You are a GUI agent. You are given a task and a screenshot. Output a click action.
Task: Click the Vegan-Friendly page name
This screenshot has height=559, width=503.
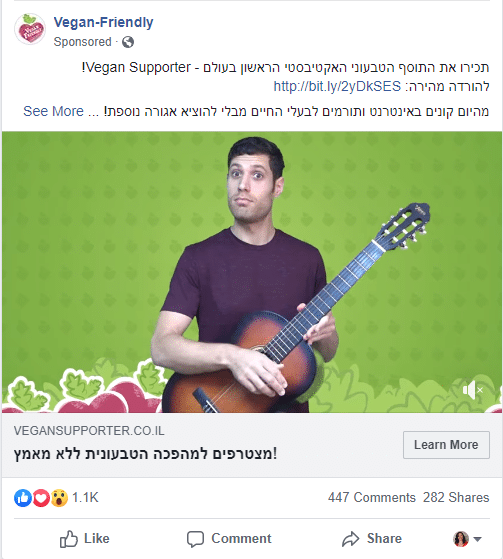[103, 22]
